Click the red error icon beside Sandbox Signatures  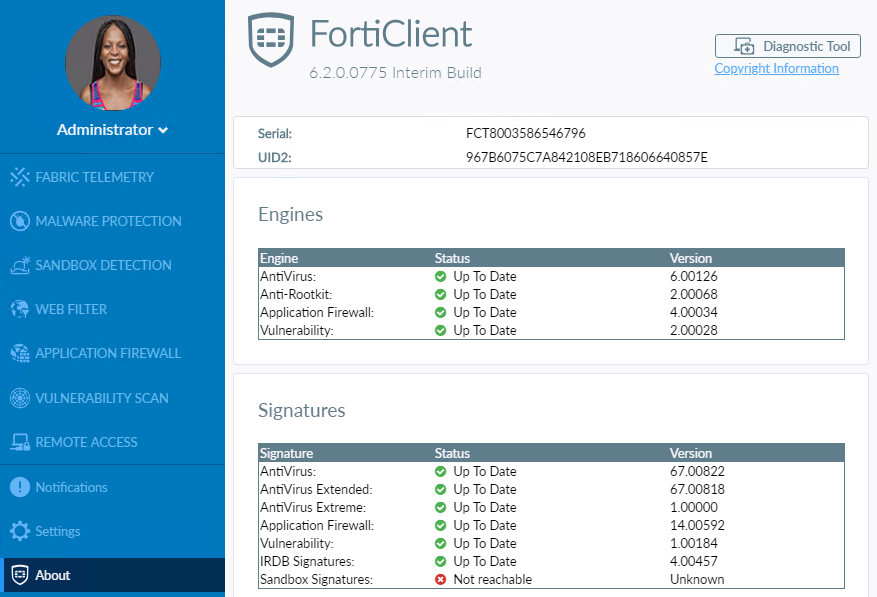coord(441,579)
